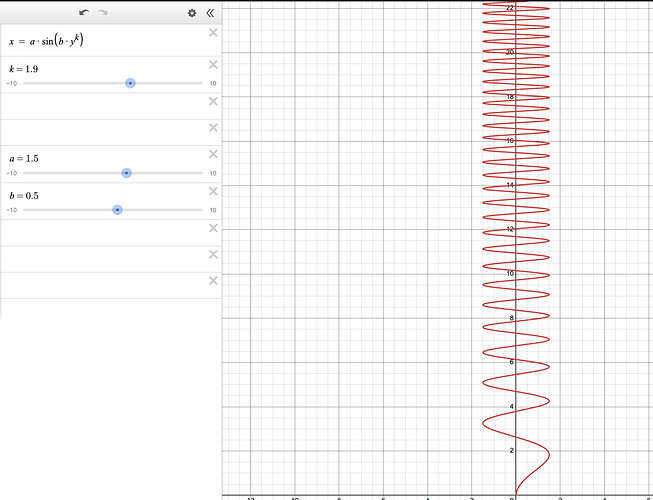Click the a slider handle
Image resolution: width=653 pixels, height=500 pixels.
pos(127,173)
